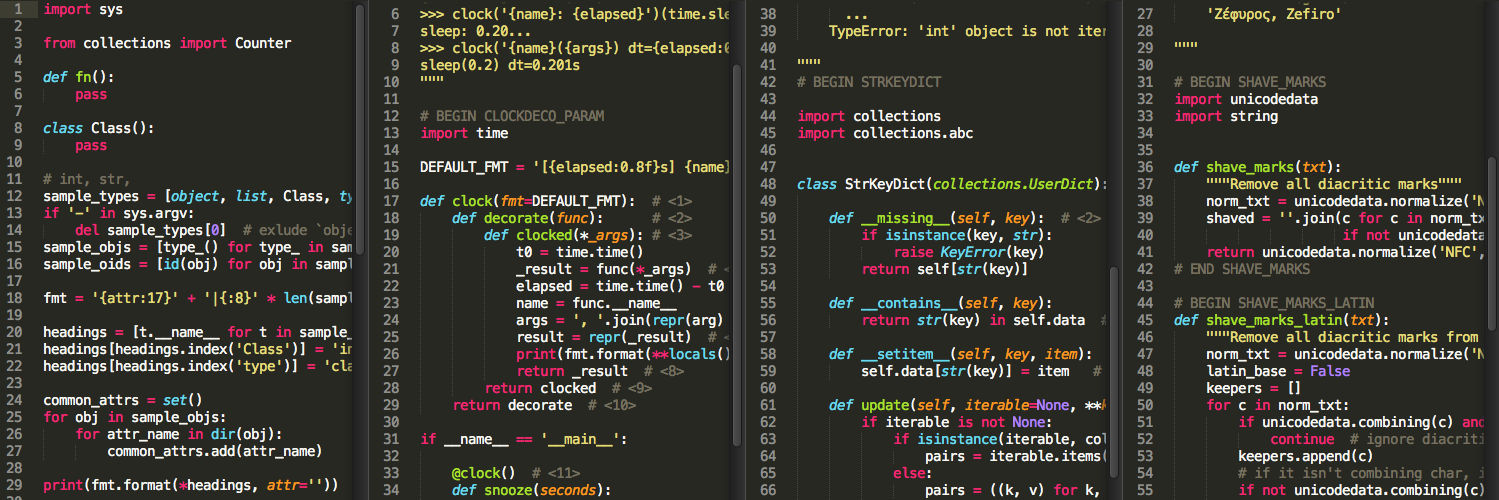Click 'def snooze(seconds):' line
1499x500 pixels.
coord(532,490)
